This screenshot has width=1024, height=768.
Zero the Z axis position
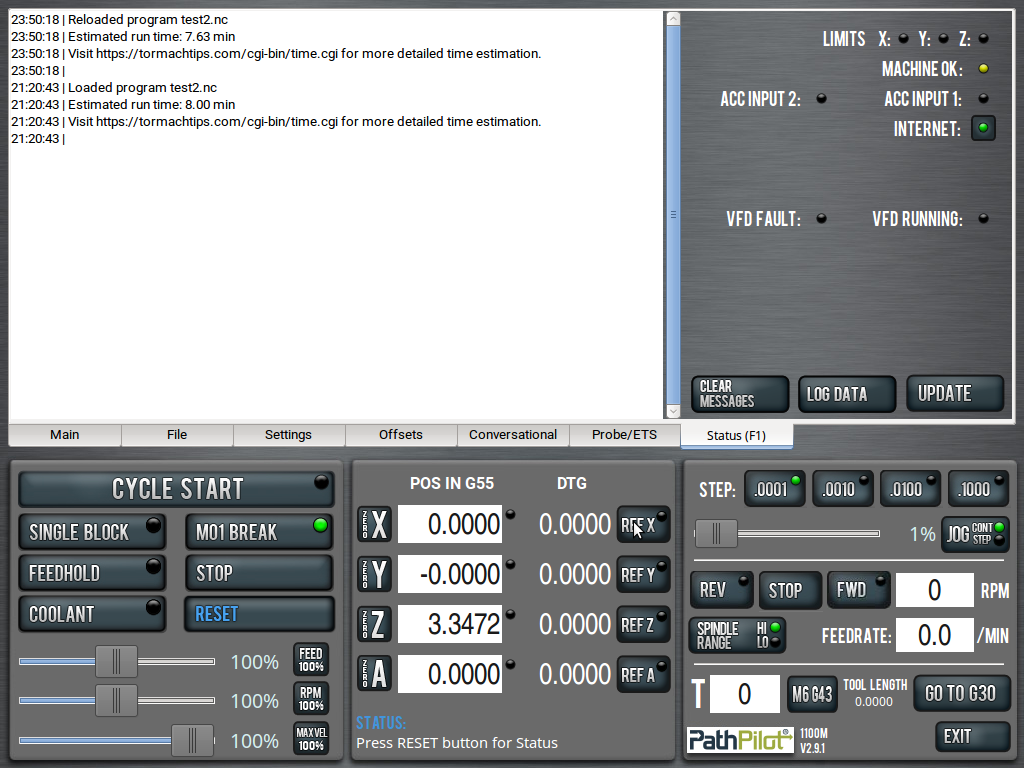click(x=375, y=624)
